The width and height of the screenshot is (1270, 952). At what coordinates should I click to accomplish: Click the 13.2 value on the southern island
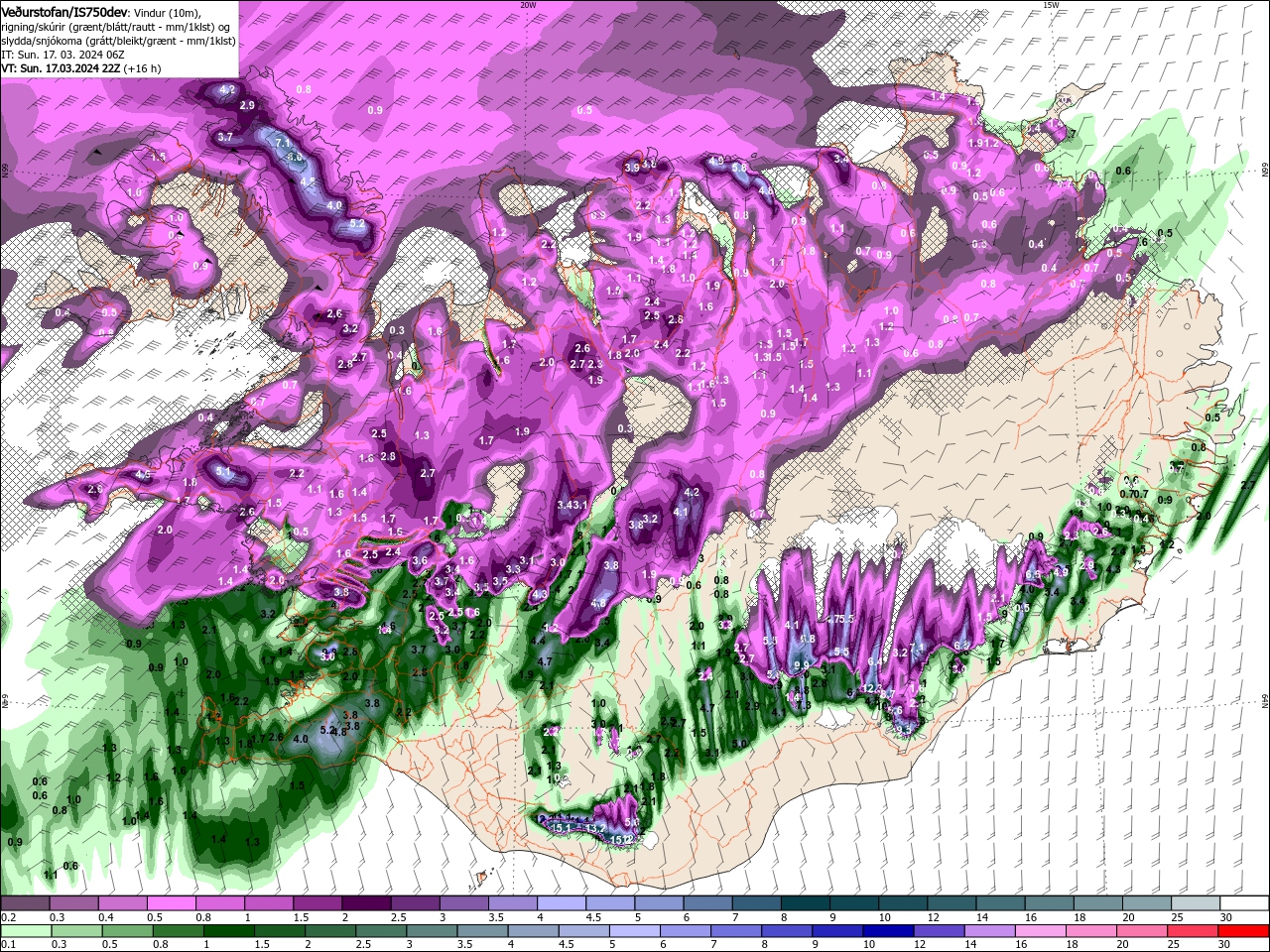[596, 828]
